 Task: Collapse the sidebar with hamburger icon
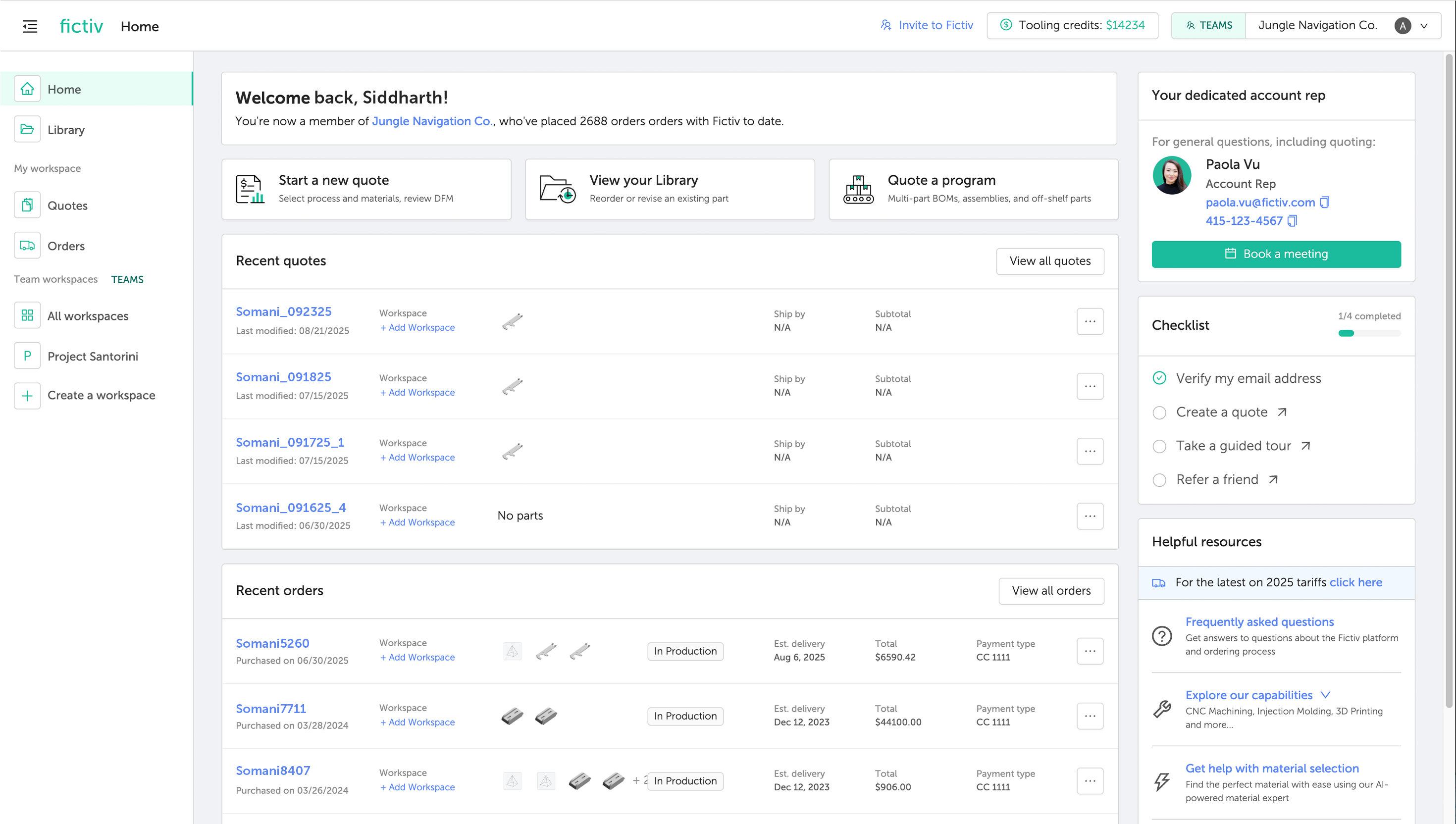click(x=30, y=26)
